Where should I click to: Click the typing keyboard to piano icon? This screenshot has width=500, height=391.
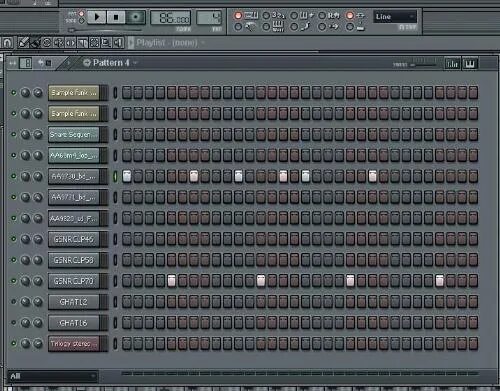point(251,15)
